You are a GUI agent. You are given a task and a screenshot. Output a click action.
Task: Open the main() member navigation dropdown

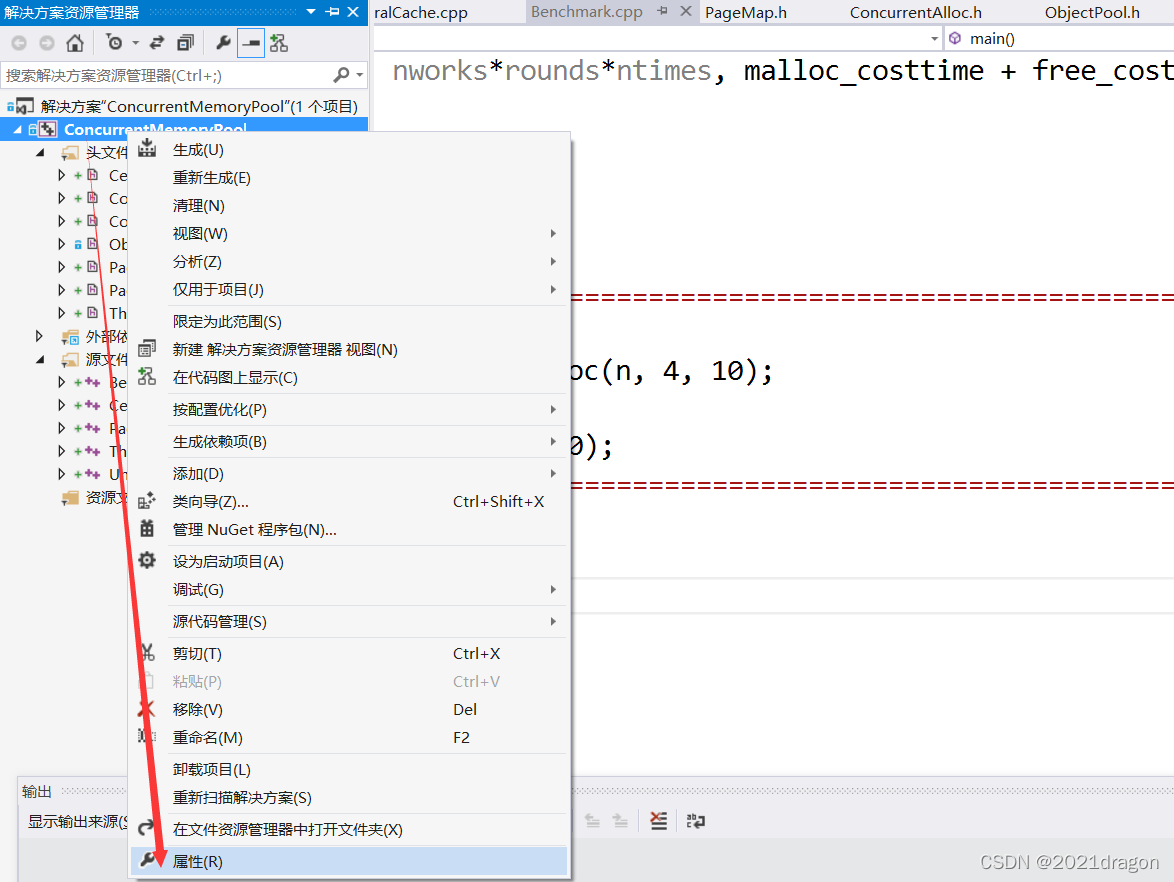(1059, 38)
